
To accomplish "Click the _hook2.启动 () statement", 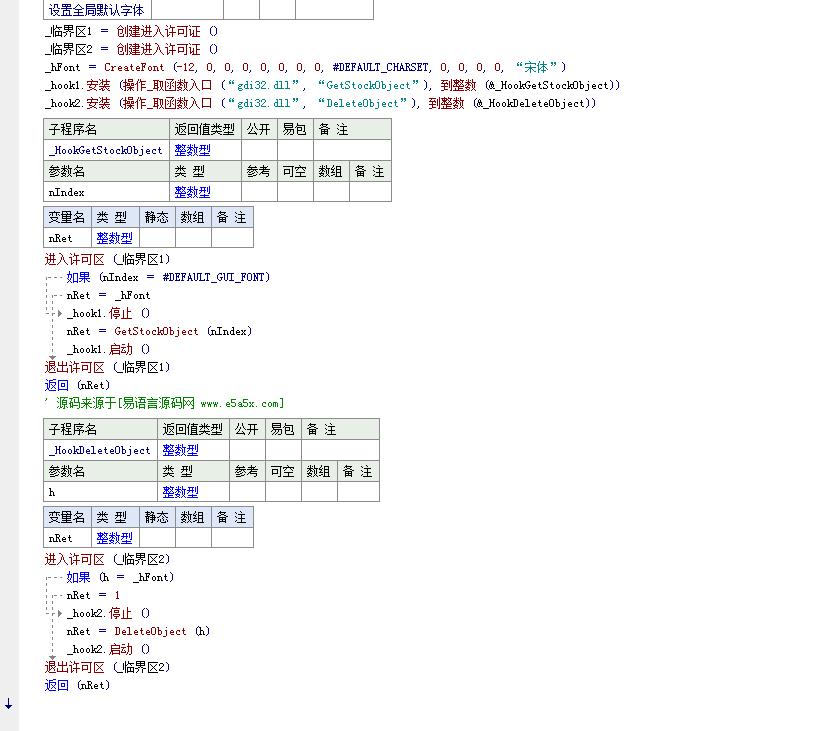I will coord(109,649).
